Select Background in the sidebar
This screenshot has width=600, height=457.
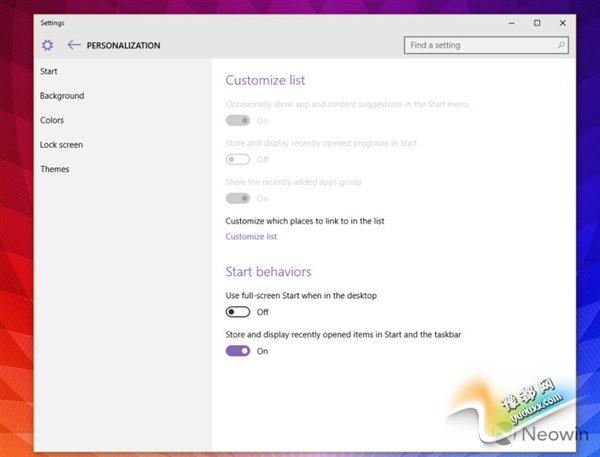(62, 96)
